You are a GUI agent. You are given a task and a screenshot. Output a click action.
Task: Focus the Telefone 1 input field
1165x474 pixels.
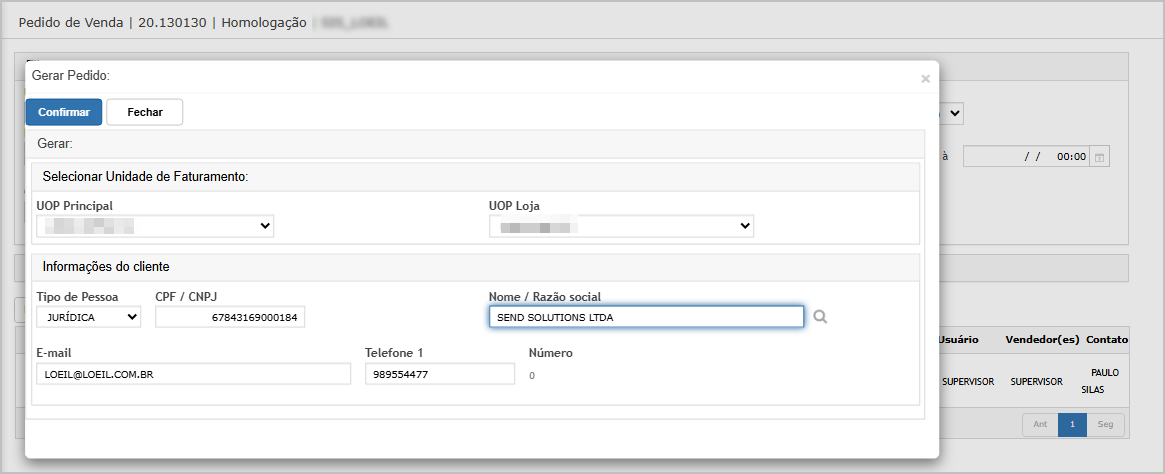pyautogui.click(x=439, y=374)
